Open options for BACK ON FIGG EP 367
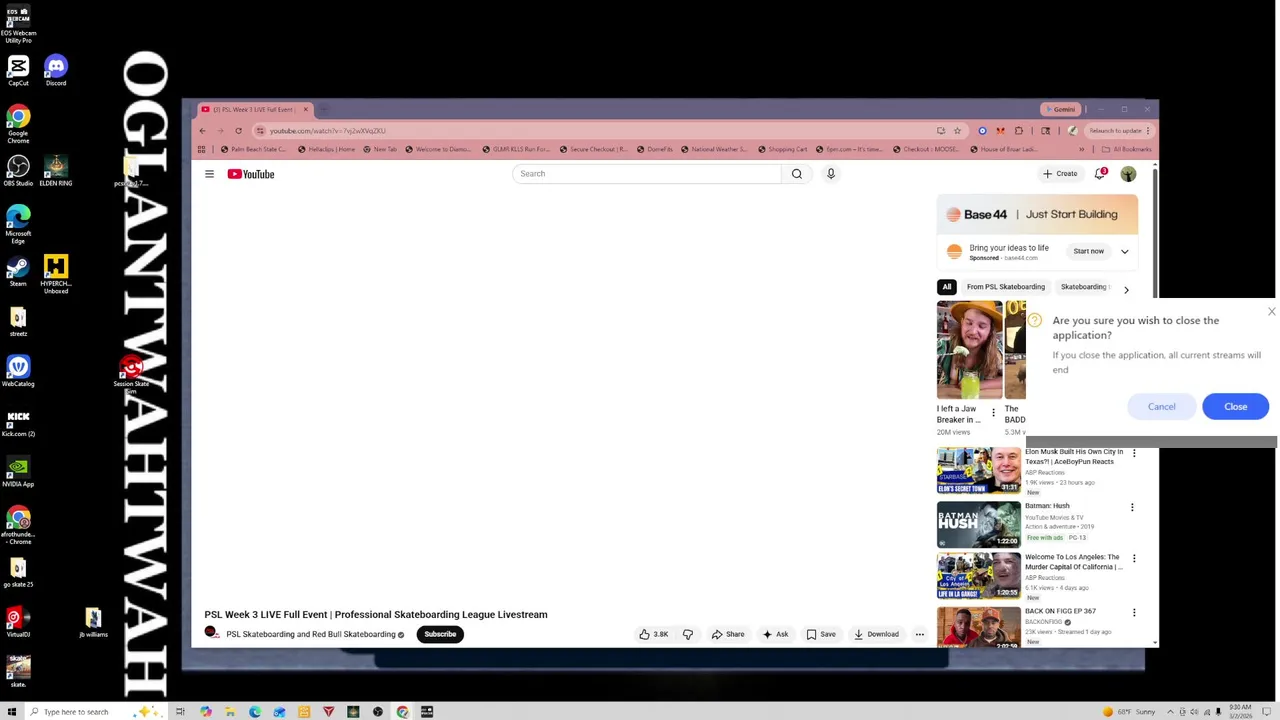Viewport: 1280px width, 720px height. coord(1133,613)
